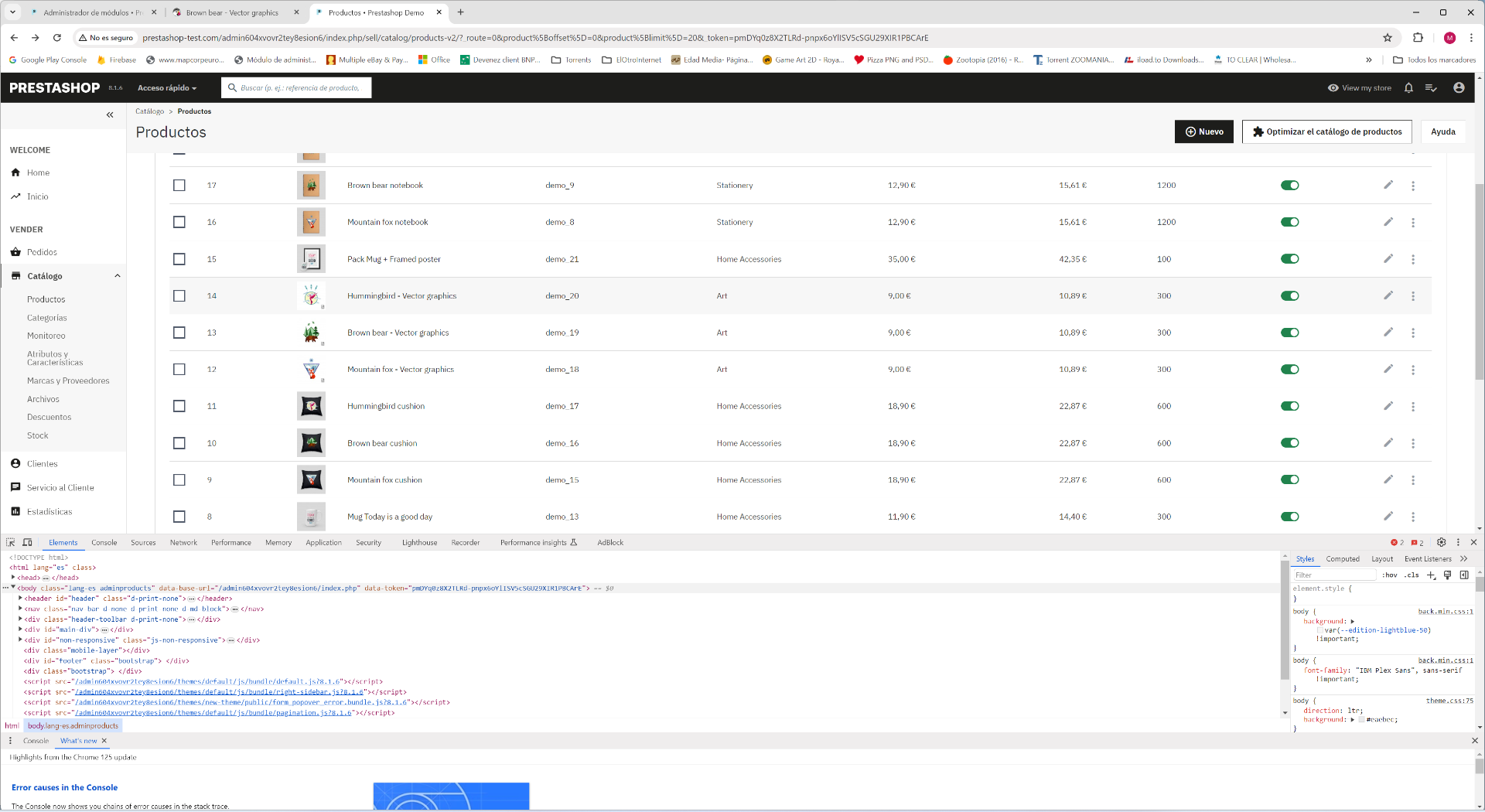Turn off status toggle for Mountain fox cushion
The height and width of the screenshot is (812, 1485).
click(1289, 479)
